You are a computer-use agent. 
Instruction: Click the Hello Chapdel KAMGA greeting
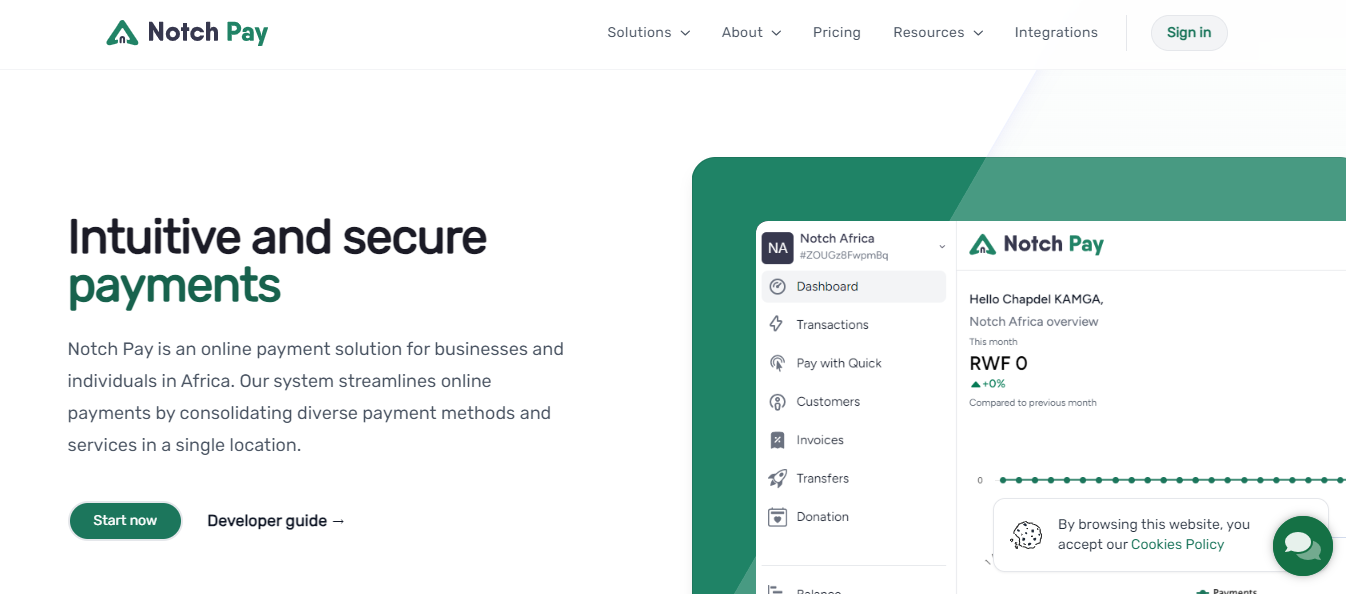coord(1036,299)
